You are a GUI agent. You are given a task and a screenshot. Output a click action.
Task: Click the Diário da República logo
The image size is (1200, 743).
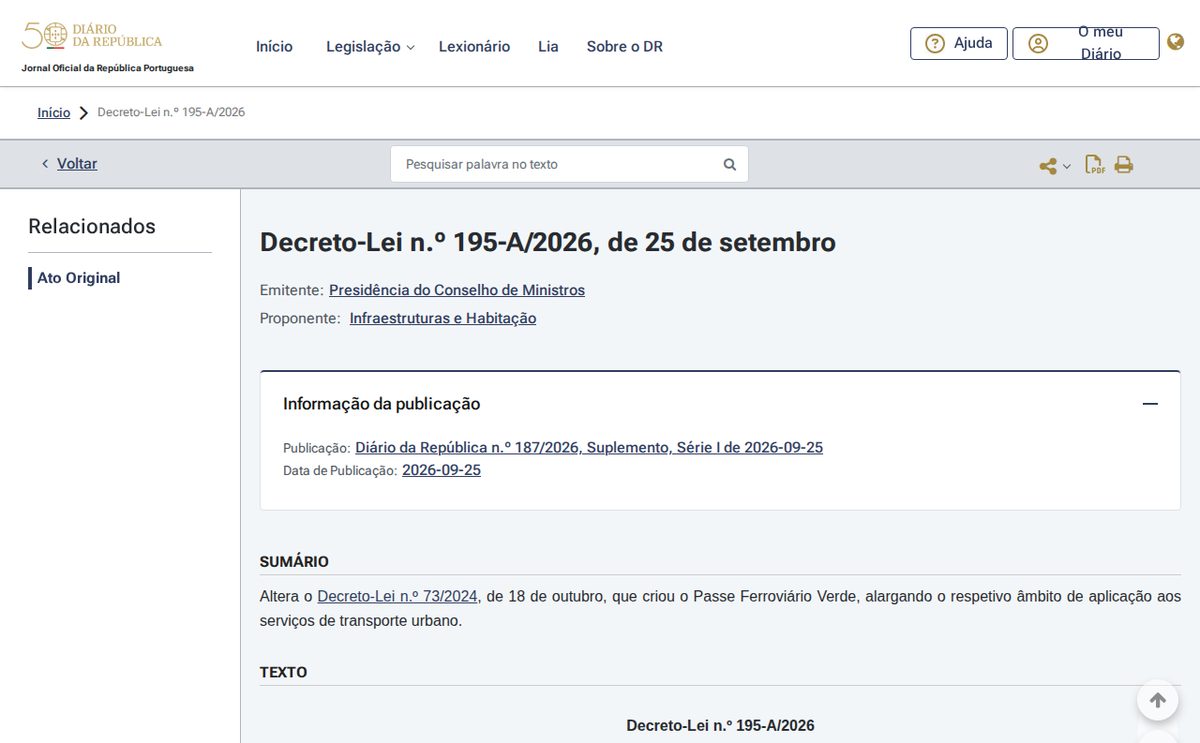point(92,37)
